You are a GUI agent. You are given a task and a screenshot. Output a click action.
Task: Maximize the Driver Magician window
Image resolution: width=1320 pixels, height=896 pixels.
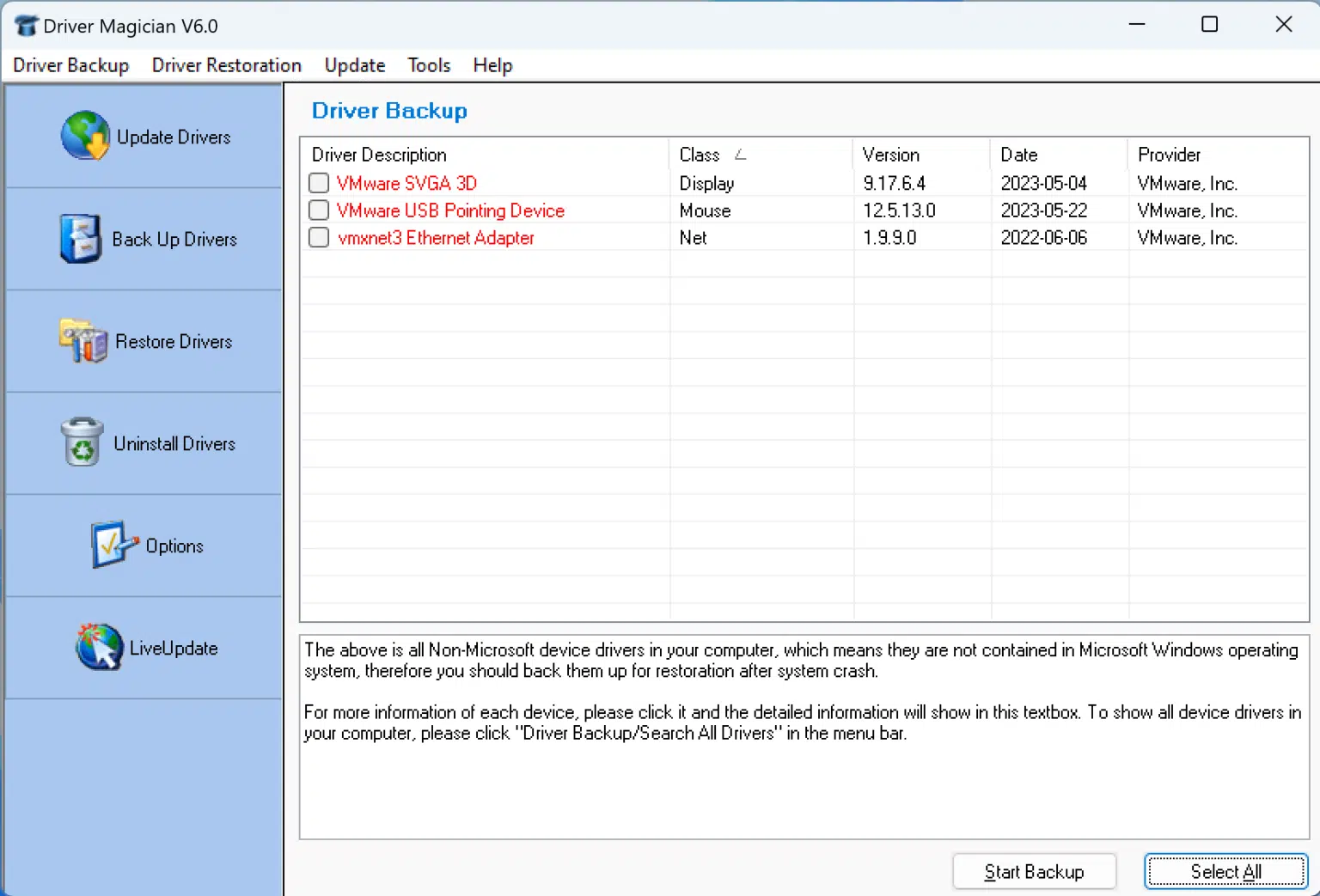pos(1209,24)
